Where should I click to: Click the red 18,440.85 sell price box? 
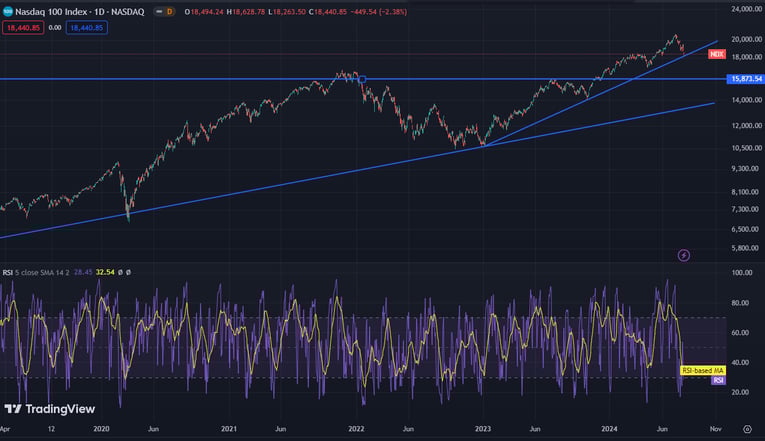(23, 28)
